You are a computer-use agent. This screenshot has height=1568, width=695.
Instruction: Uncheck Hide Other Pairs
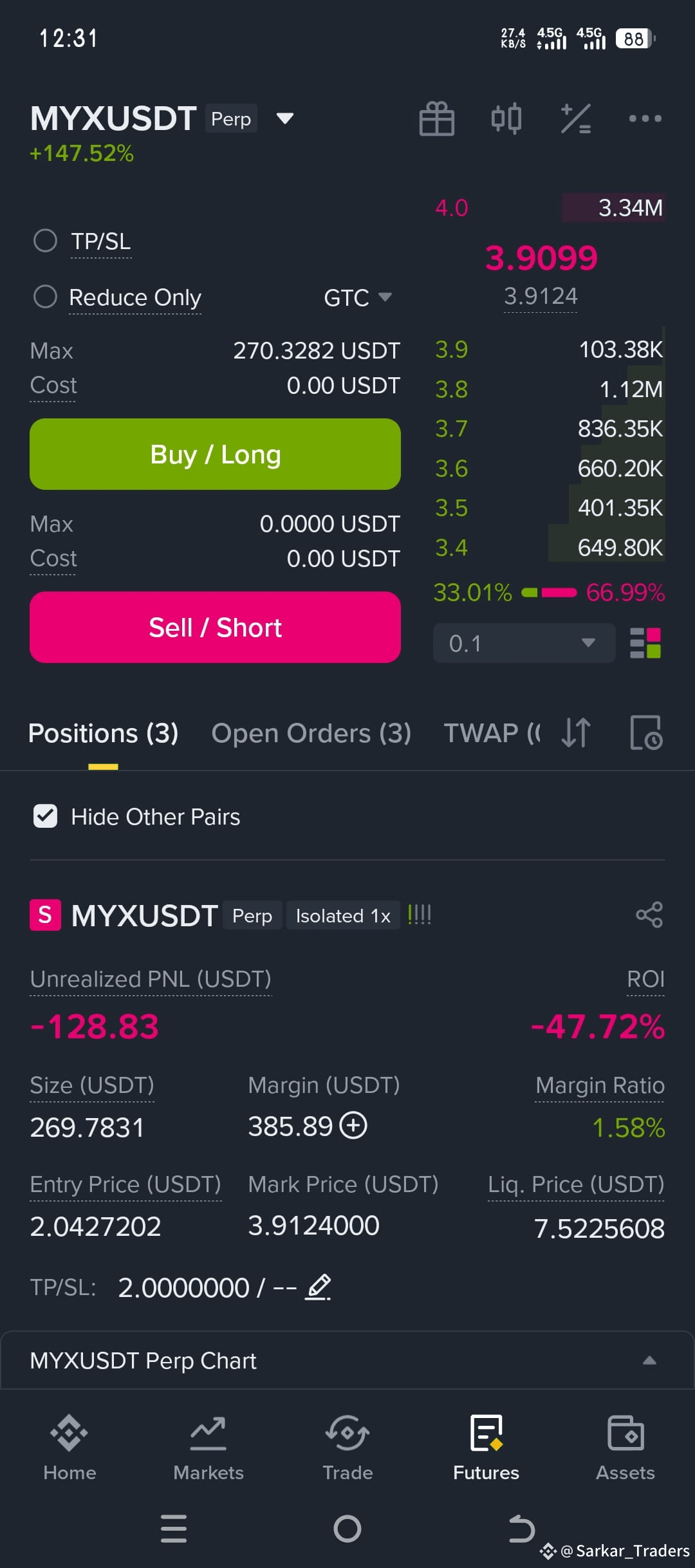pyautogui.click(x=45, y=816)
